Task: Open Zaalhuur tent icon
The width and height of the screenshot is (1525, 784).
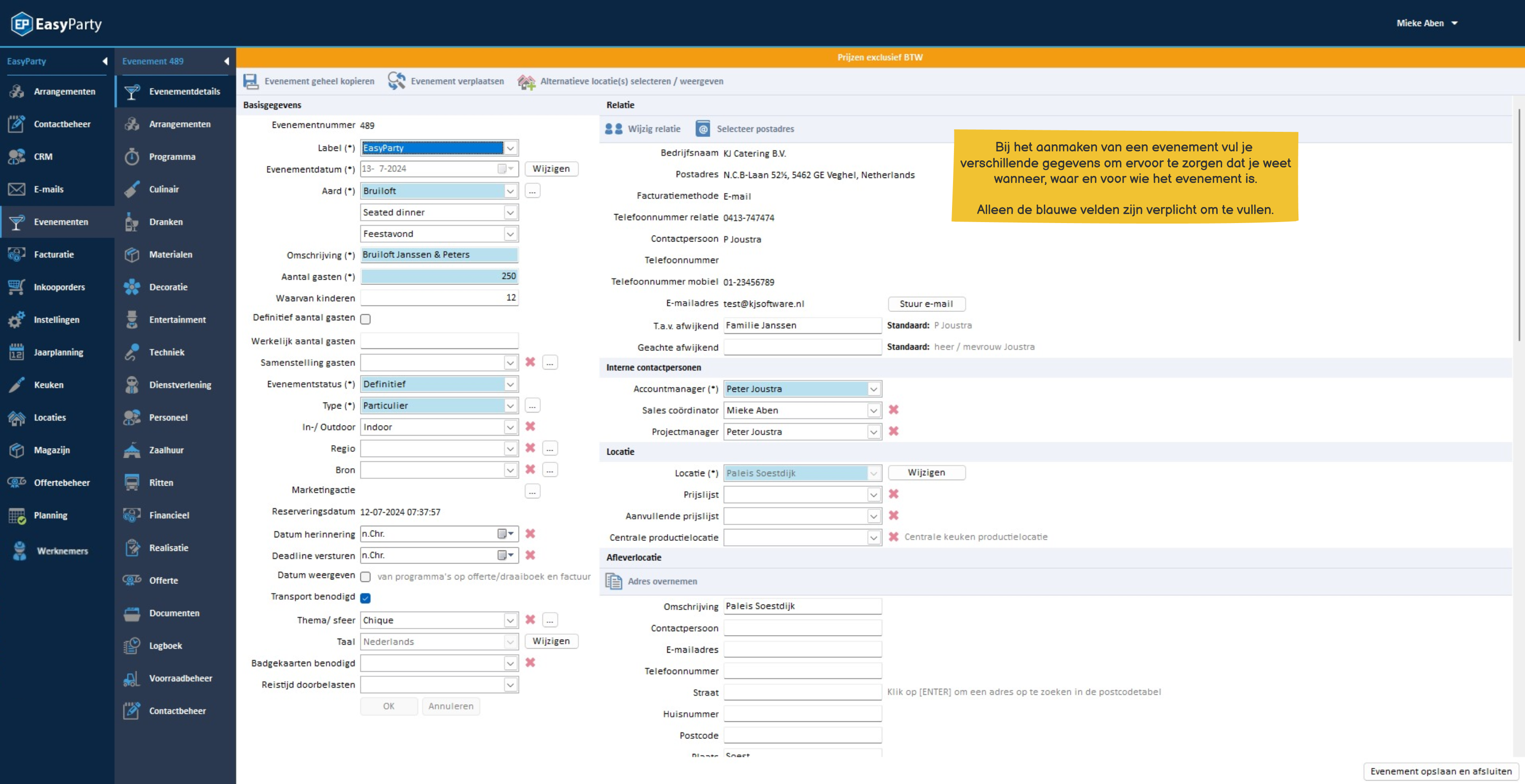Action: pyautogui.click(x=131, y=450)
